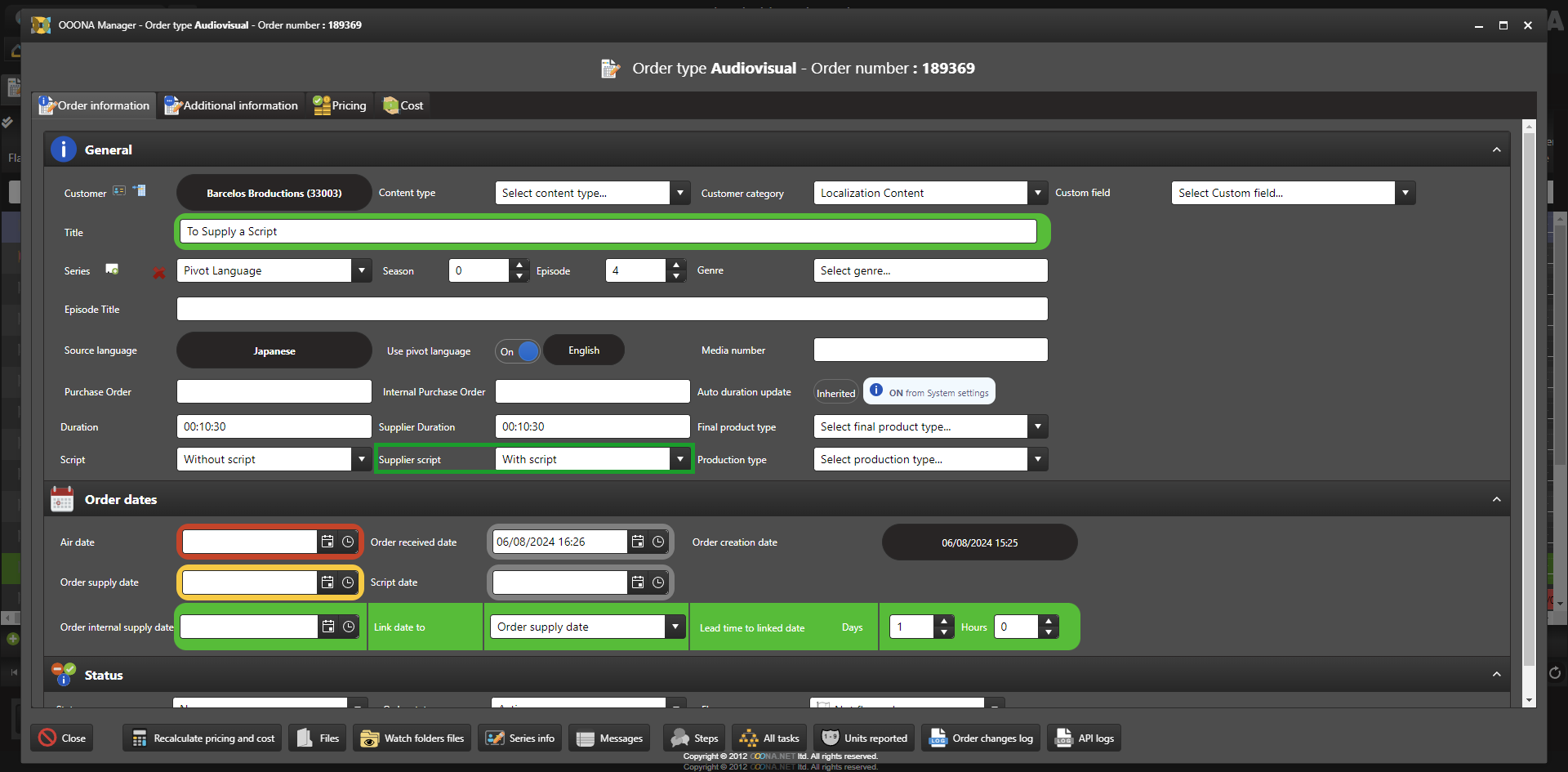1568x772 pixels.
Task: Open the Supplier script dropdown
Action: (679, 459)
